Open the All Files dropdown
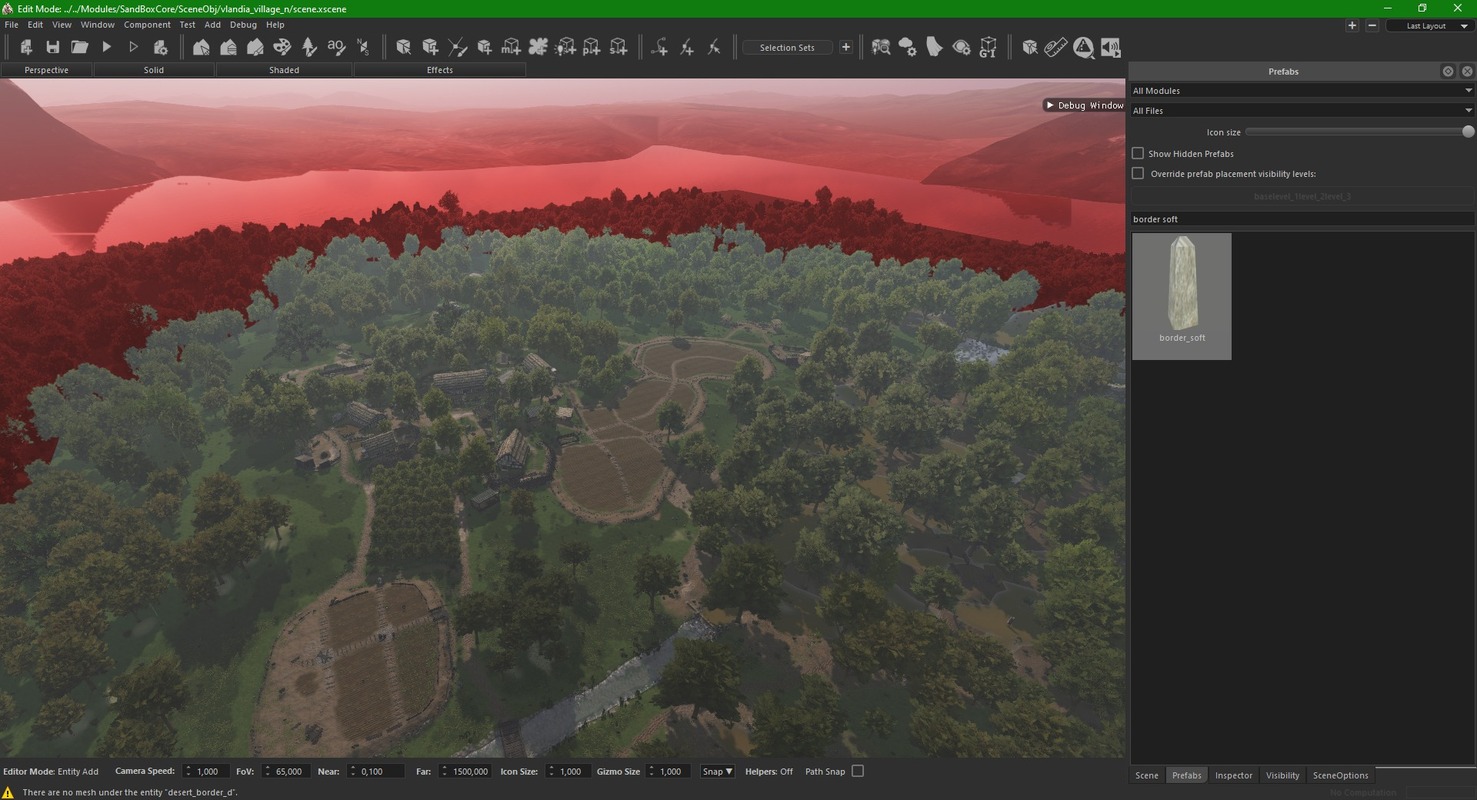 [x=1302, y=111]
